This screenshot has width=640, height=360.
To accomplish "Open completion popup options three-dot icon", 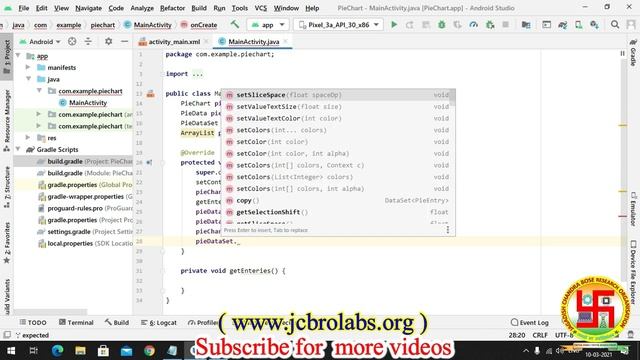I will 448,230.
